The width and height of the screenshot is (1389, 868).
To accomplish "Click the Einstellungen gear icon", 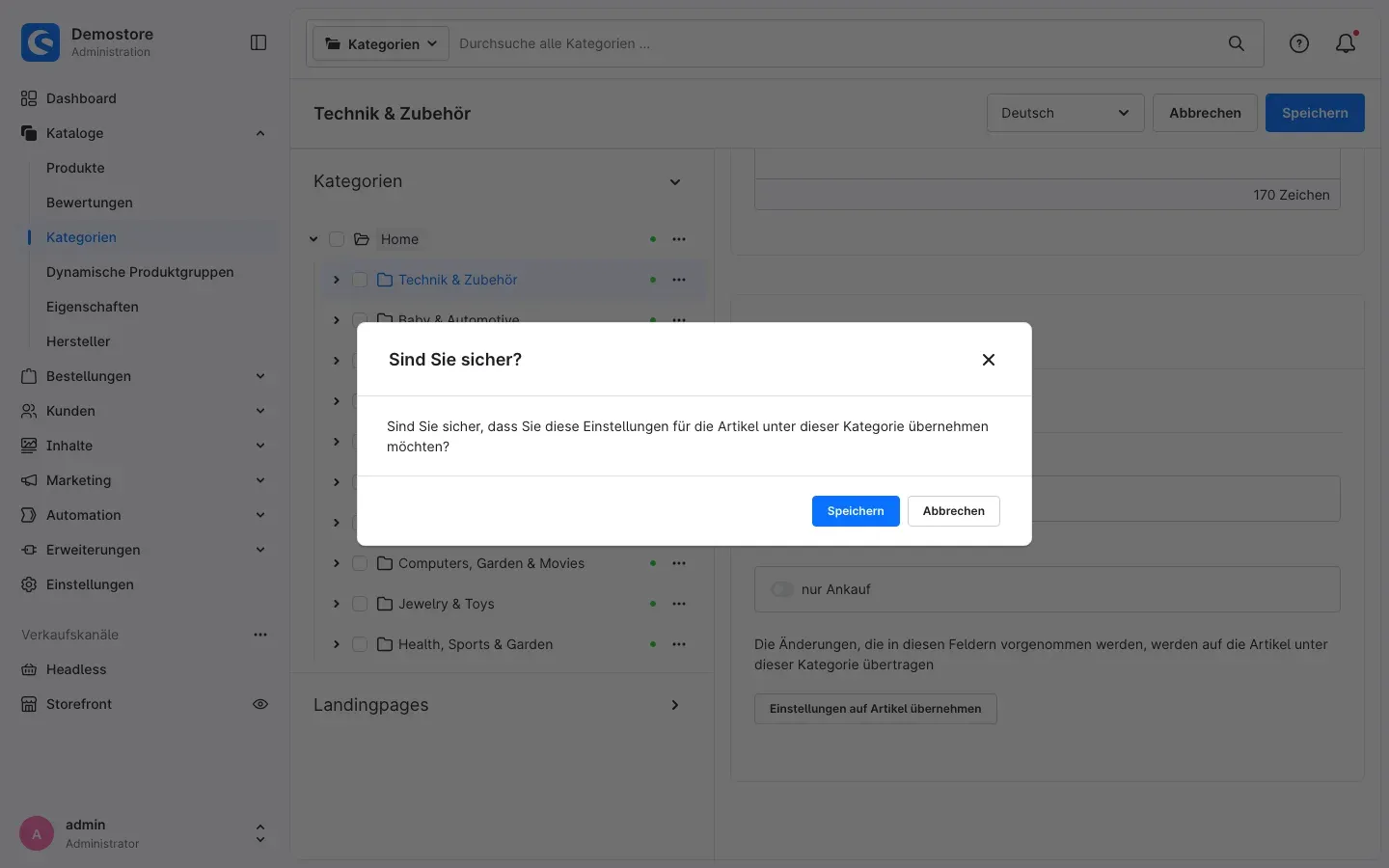I will coord(29,584).
